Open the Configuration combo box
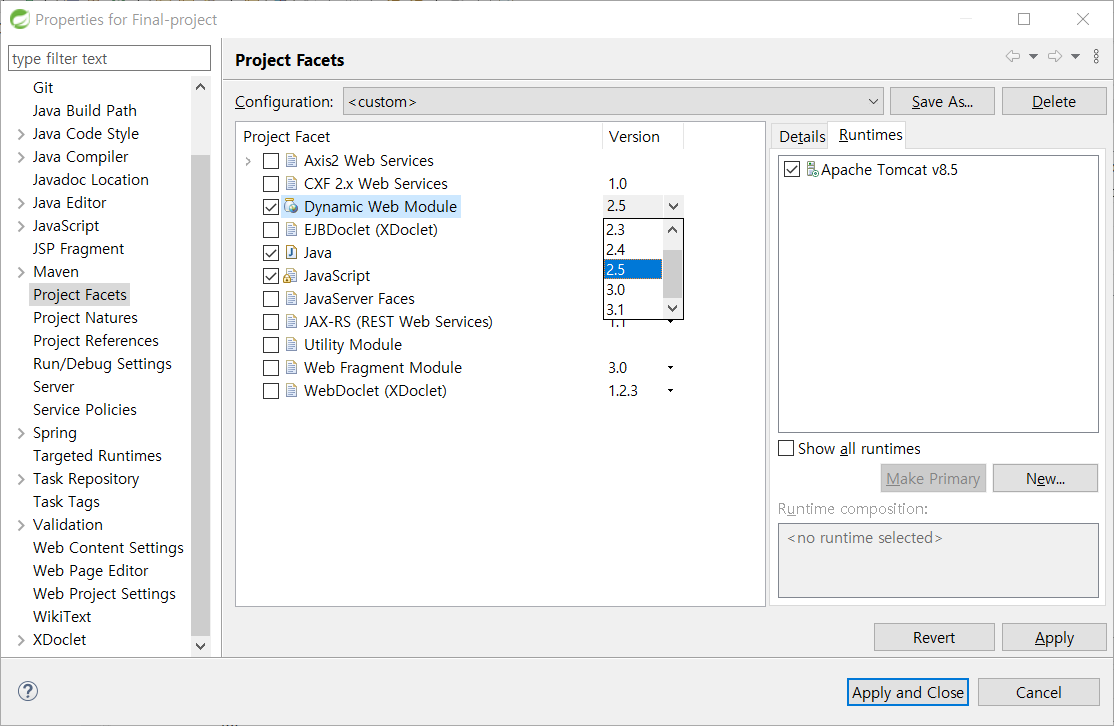The width and height of the screenshot is (1114, 726). pyautogui.click(x=613, y=102)
